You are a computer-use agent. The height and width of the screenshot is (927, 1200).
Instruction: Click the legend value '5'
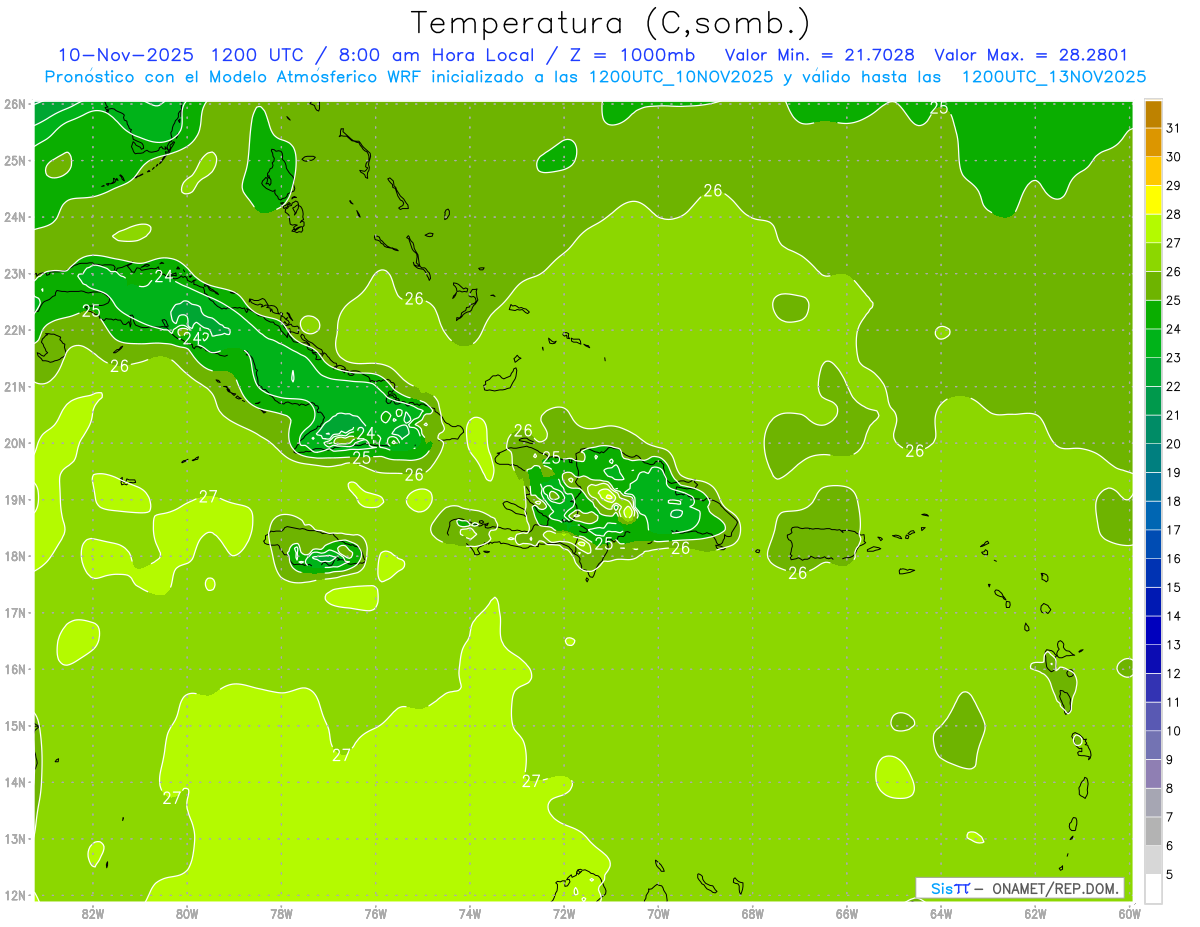coord(1170,875)
